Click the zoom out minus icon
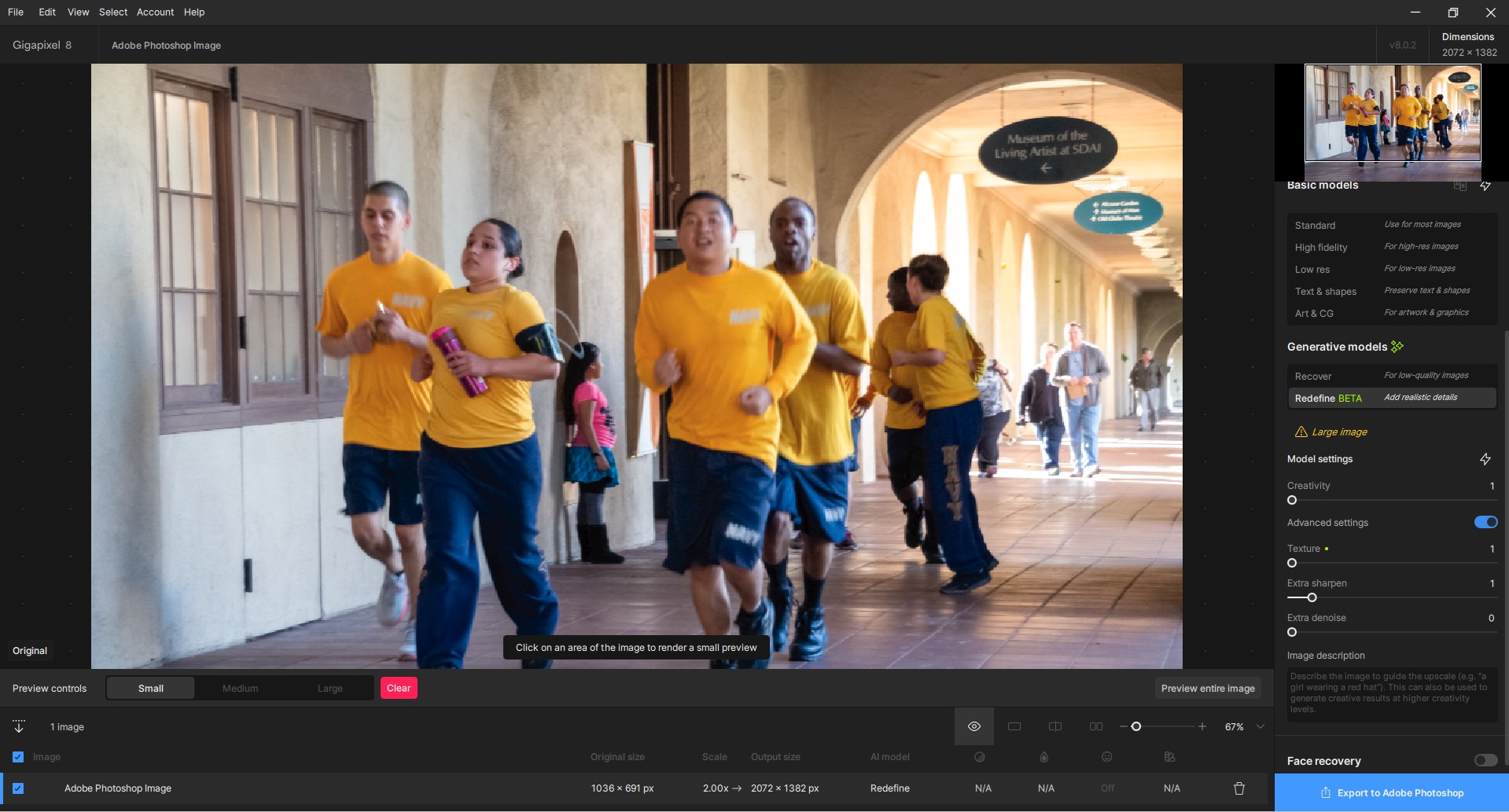1509x812 pixels. (1124, 726)
